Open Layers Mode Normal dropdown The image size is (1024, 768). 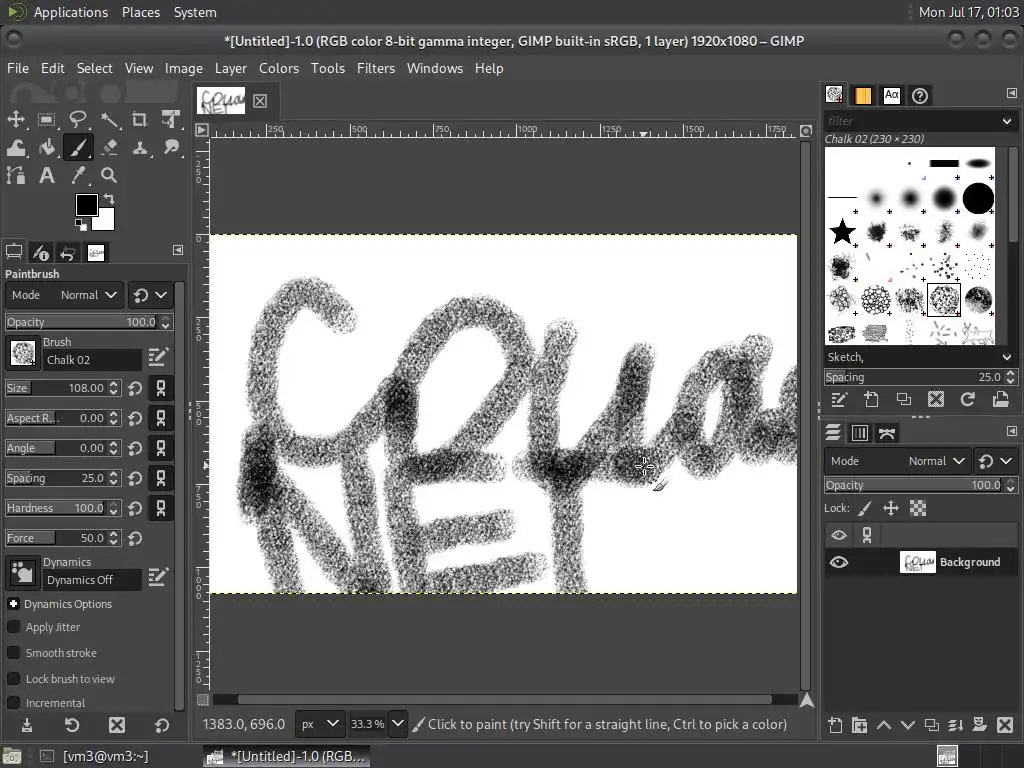[897, 461]
